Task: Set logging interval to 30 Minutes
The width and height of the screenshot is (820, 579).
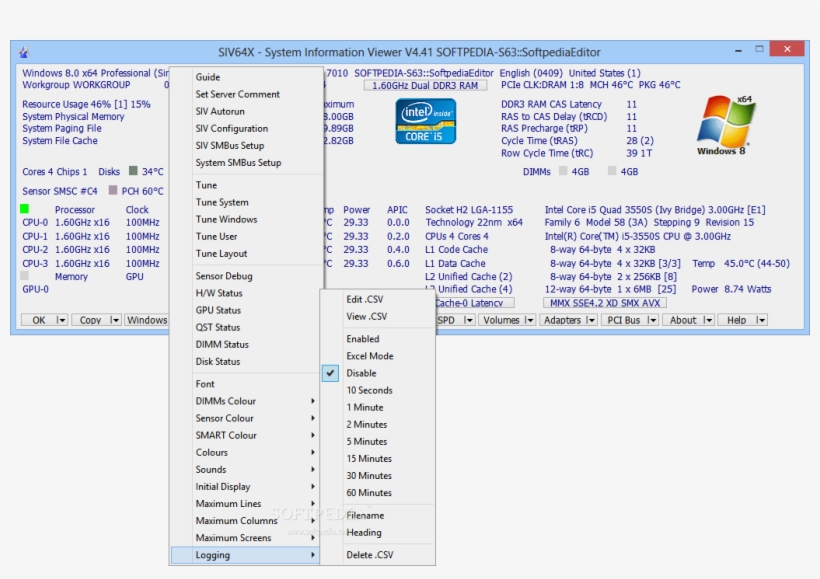Action: (x=378, y=476)
